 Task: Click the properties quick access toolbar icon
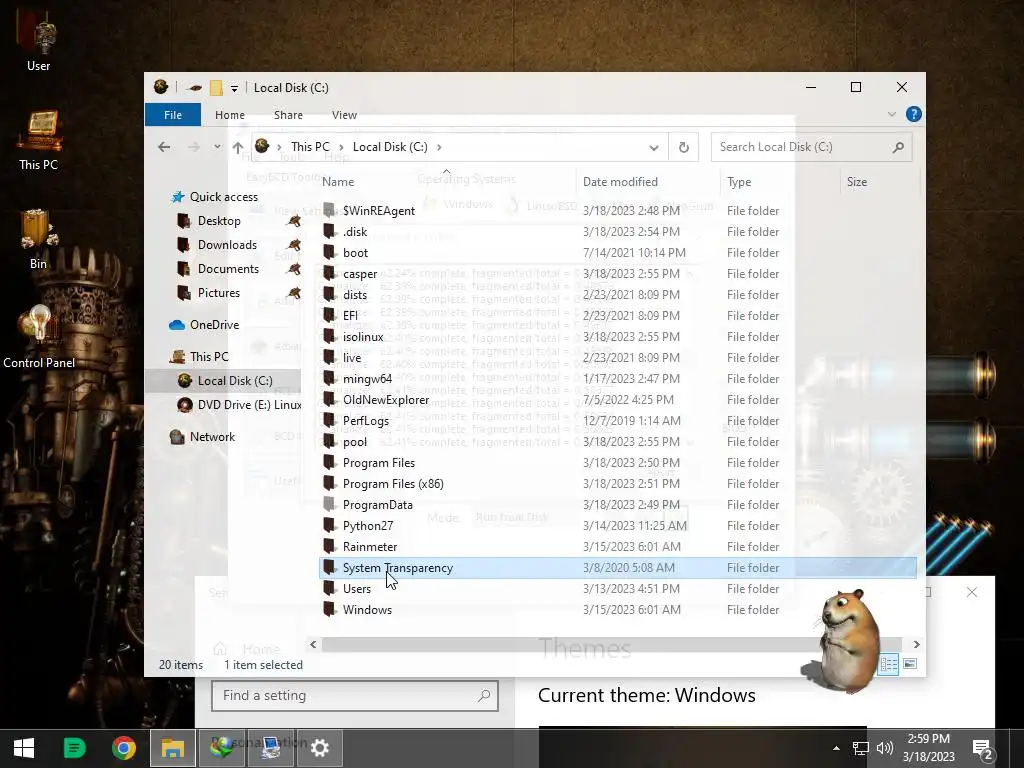[194, 88]
